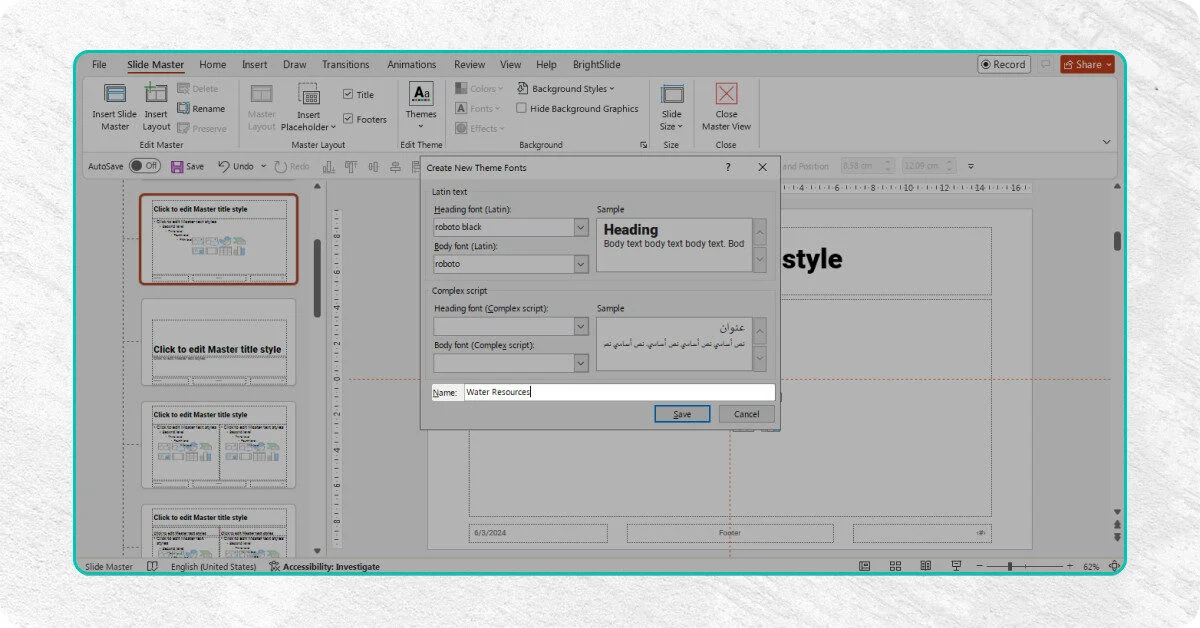1200x628 pixels.
Task: Open the Body font (Latin) dropdown
Action: (x=581, y=264)
